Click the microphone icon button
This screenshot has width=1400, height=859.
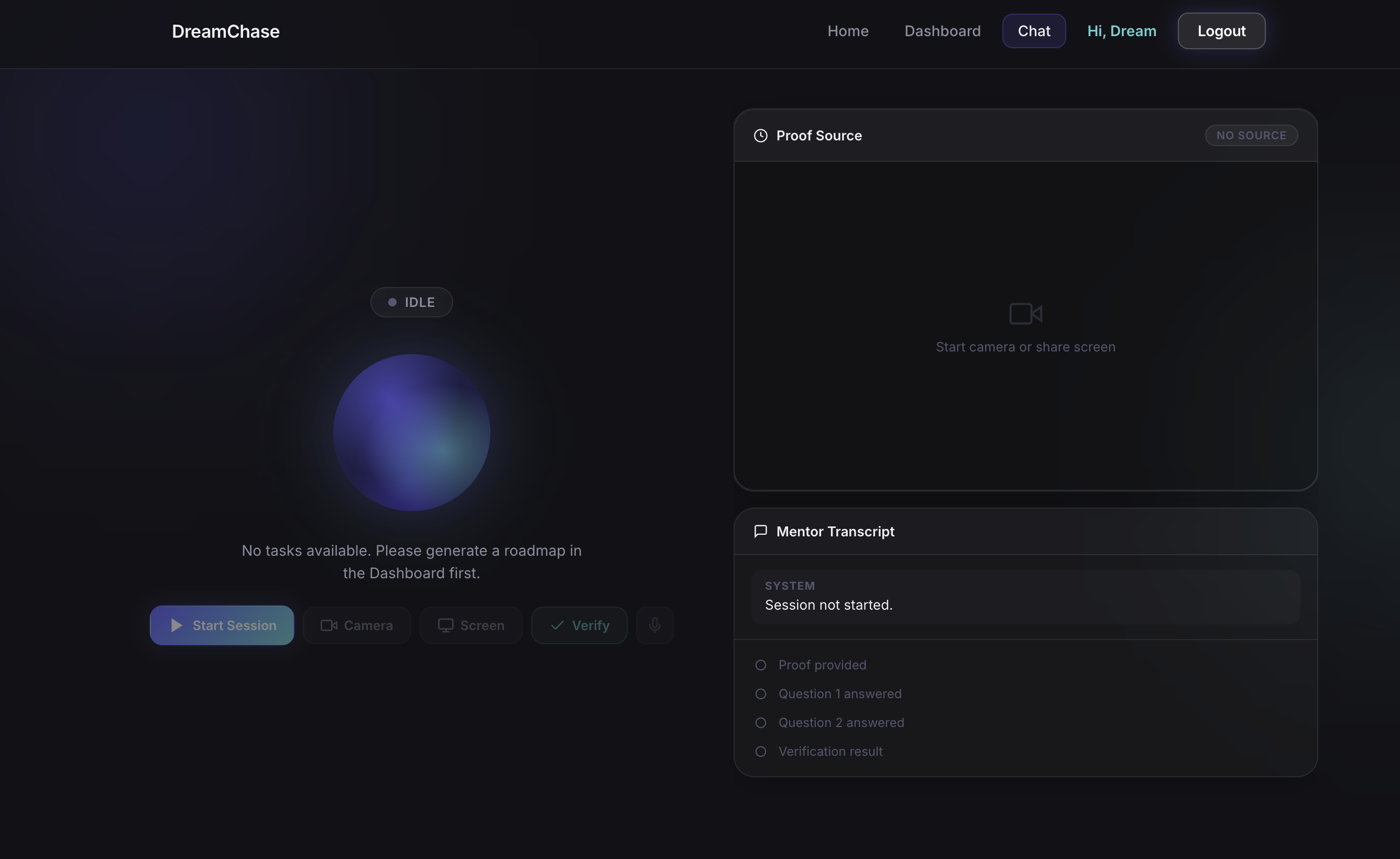coord(654,625)
